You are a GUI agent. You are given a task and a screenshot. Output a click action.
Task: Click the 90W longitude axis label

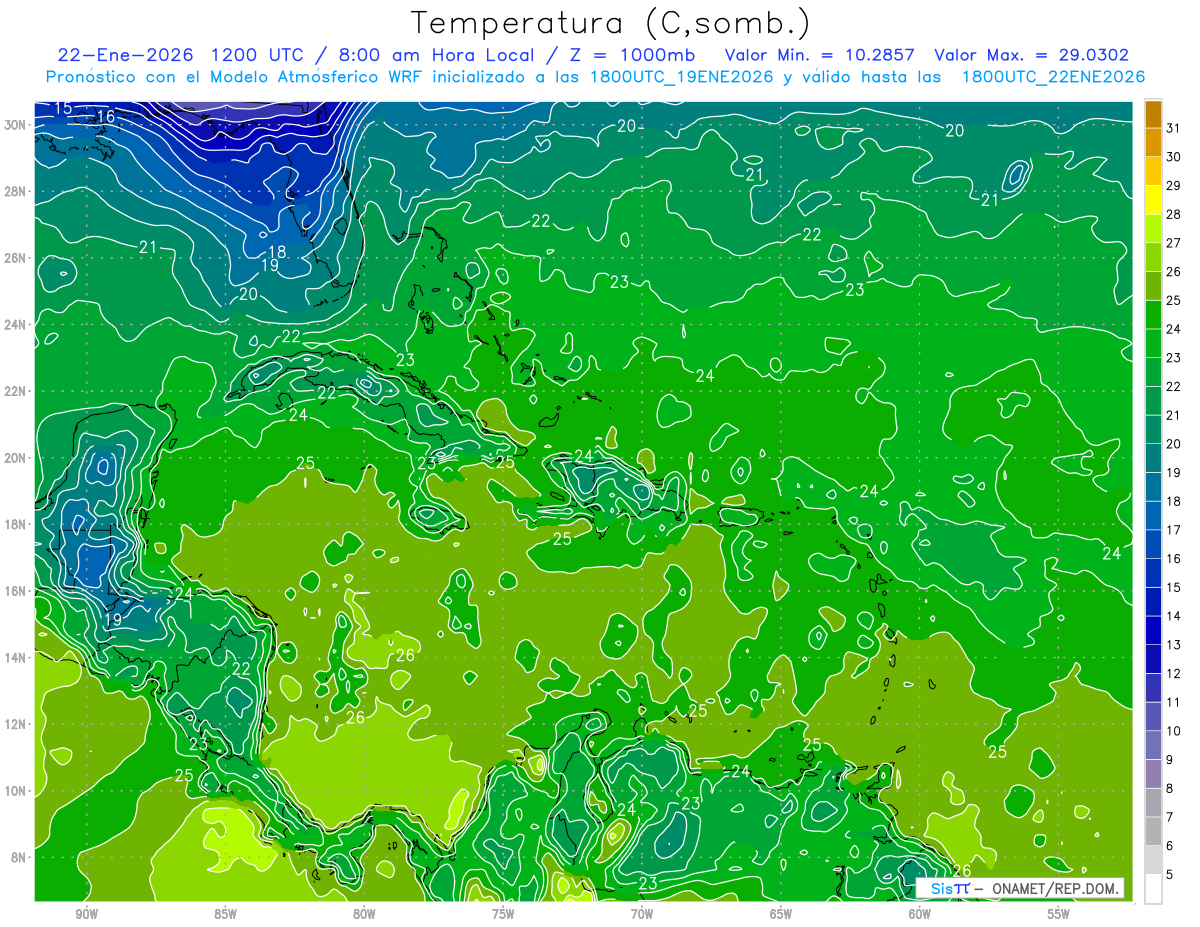86,914
